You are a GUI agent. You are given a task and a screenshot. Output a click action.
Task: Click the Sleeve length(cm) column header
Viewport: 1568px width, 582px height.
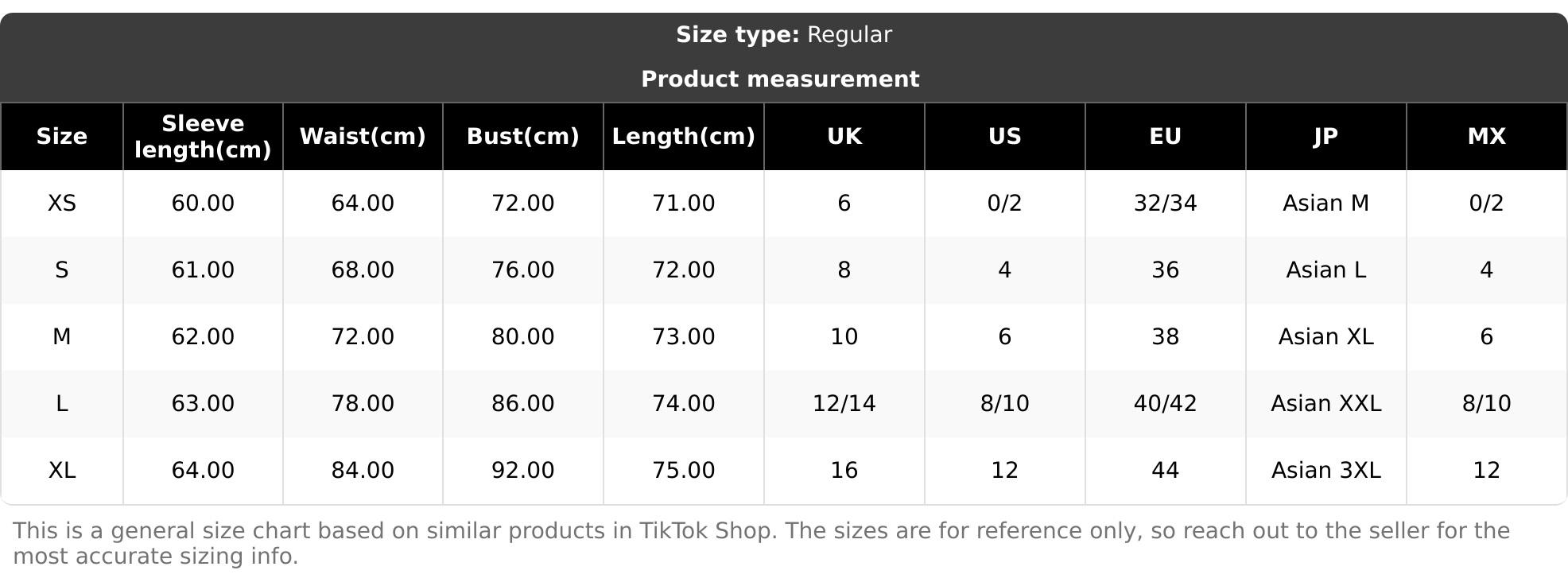(203, 136)
